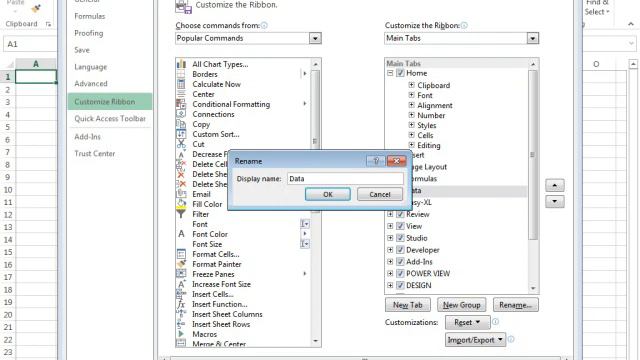The width and height of the screenshot is (640, 360).
Task: Expand the Font group node
Action: click(x=411, y=95)
